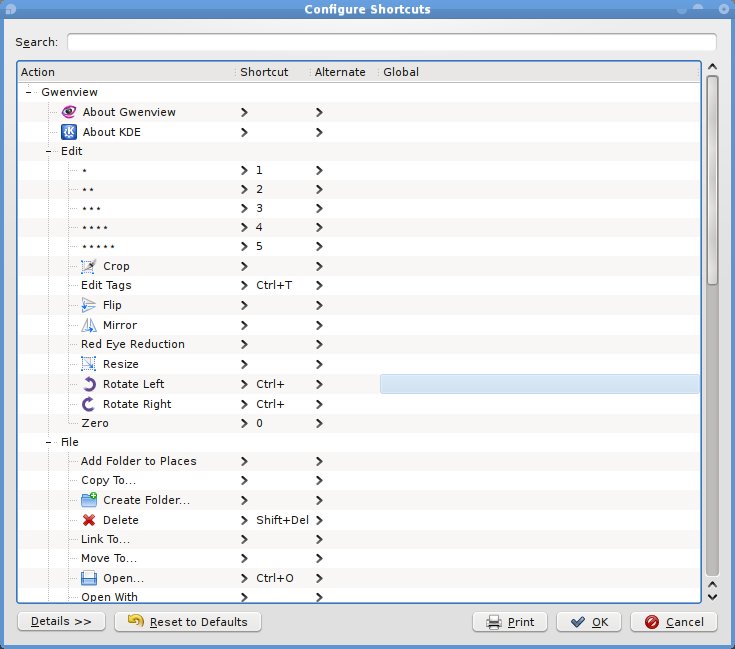
Task: Click the red Delete X icon
Action: click(x=89, y=520)
